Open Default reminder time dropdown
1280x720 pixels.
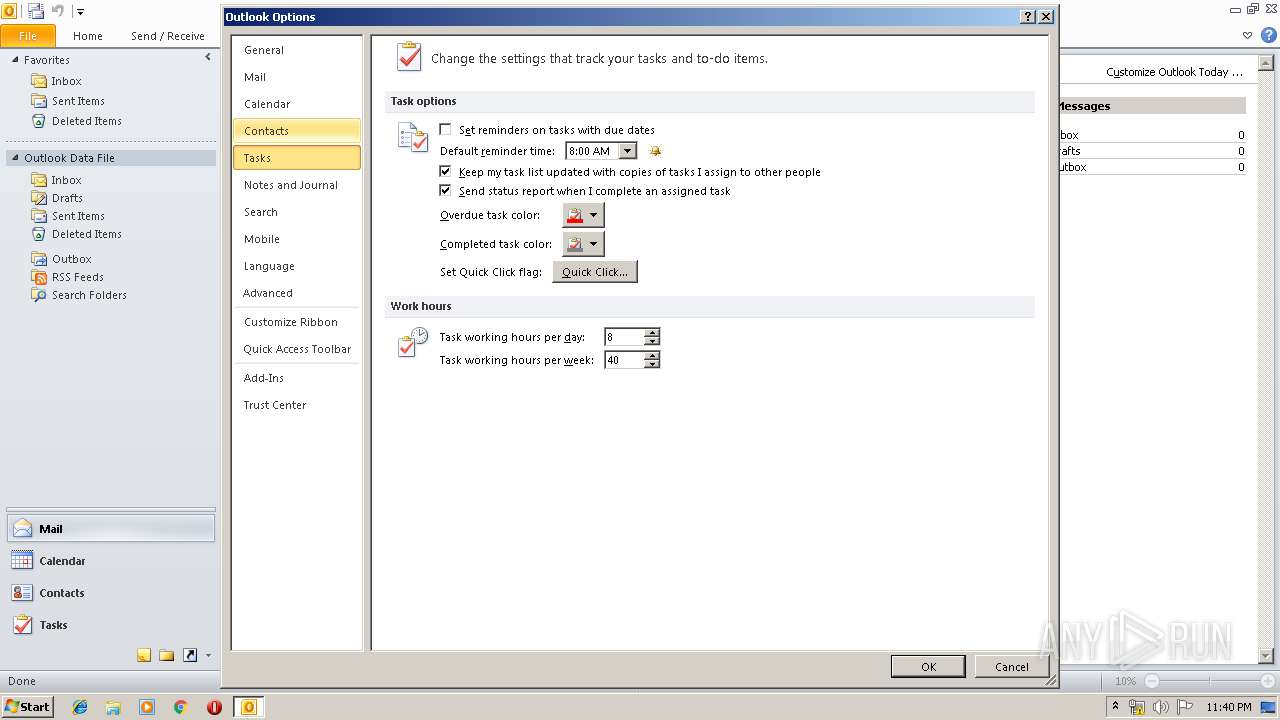point(627,151)
